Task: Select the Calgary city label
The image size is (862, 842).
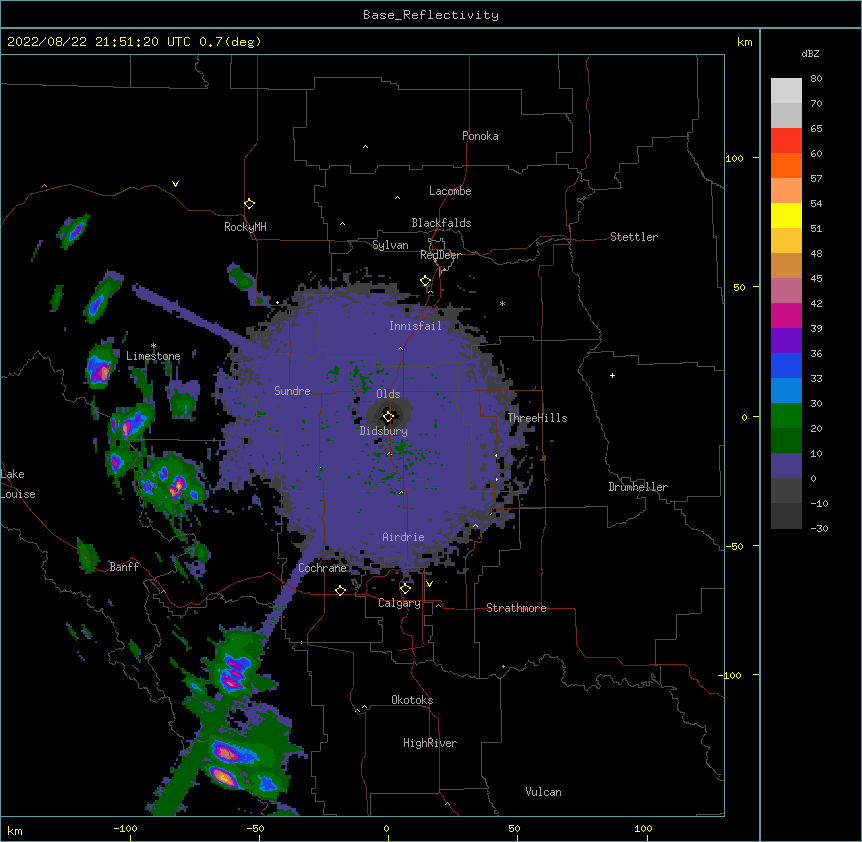Action: [399, 603]
